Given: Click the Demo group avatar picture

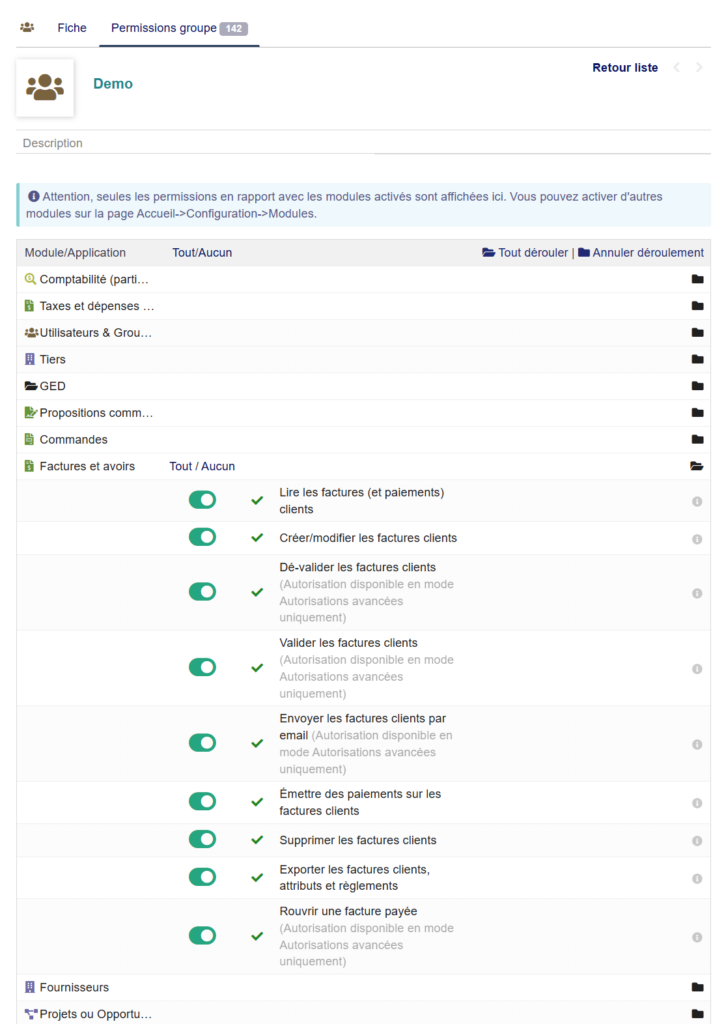Looking at the screenshot, I should [x=45, y=88].
